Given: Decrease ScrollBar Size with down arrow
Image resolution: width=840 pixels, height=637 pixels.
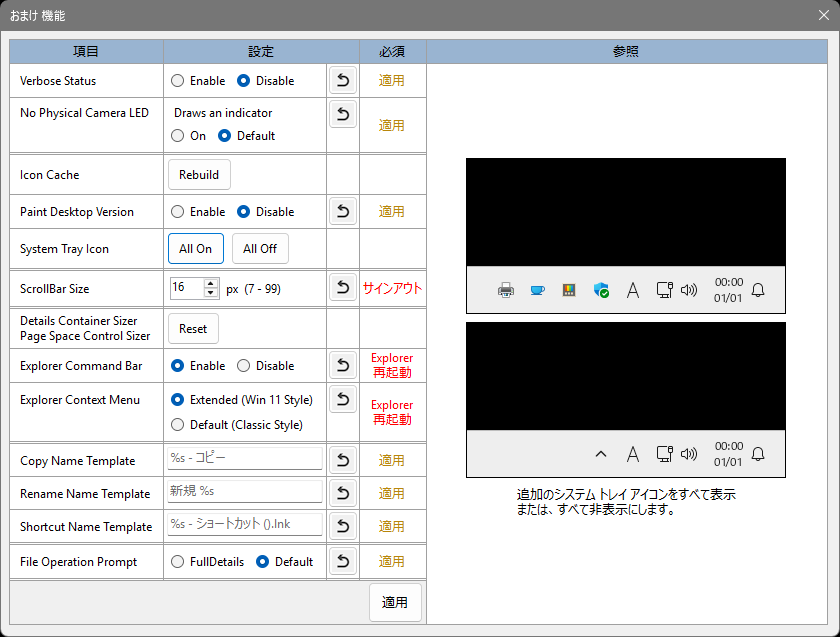Looking at the screenshot, I should tap(211, 293).
